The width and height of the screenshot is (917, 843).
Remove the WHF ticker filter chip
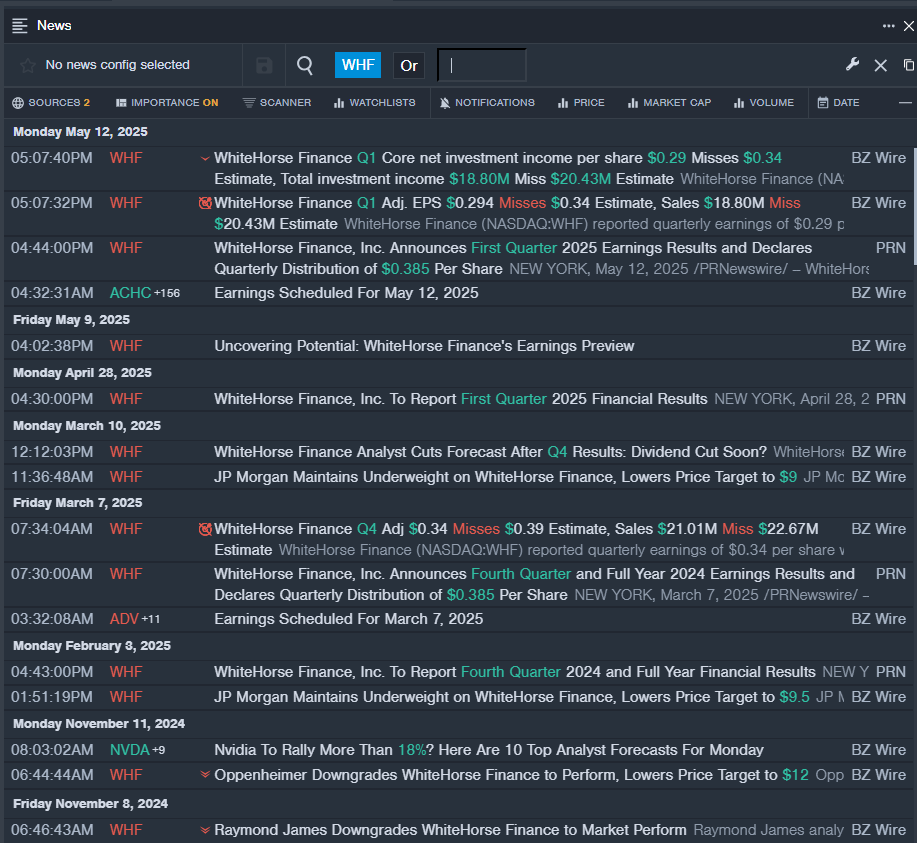358,65
